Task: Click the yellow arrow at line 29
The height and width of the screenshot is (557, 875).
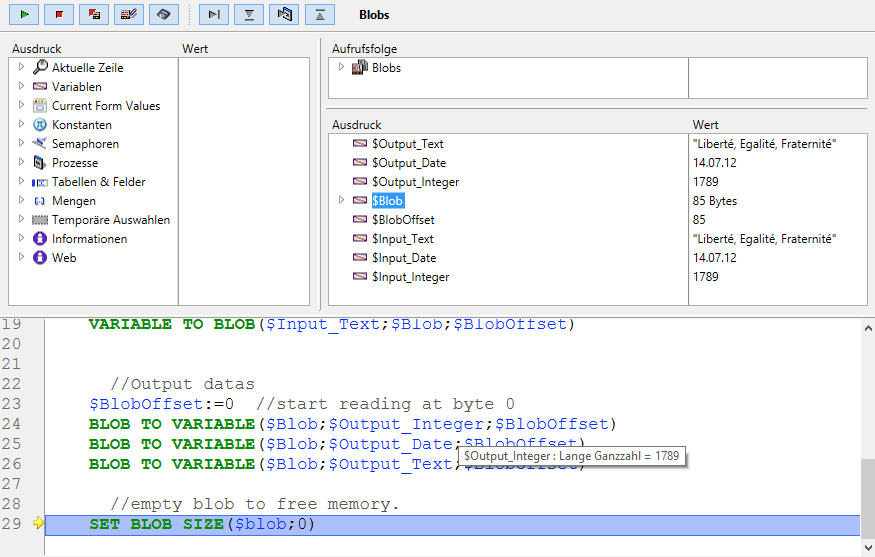Action: [39, 524]
